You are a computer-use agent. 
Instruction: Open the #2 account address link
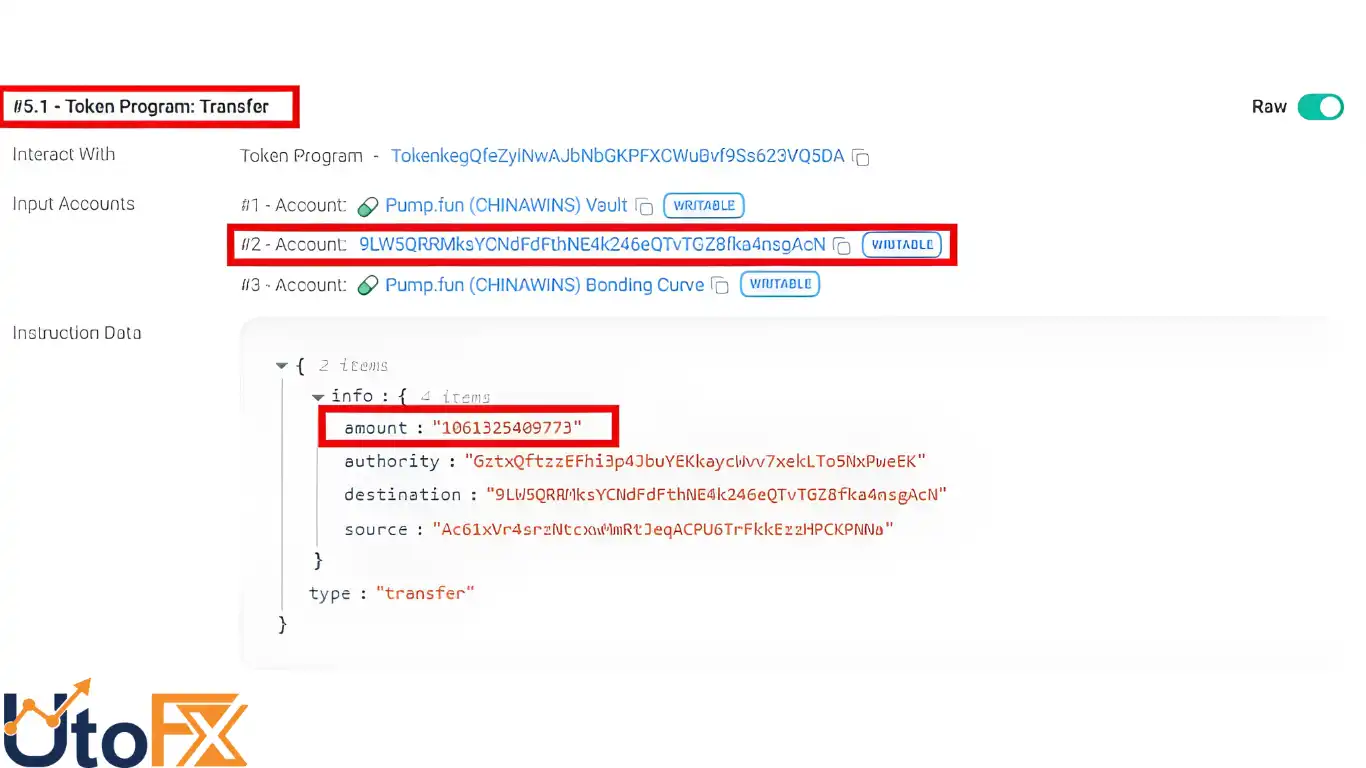pyautogui.click(x=592, y=244)
